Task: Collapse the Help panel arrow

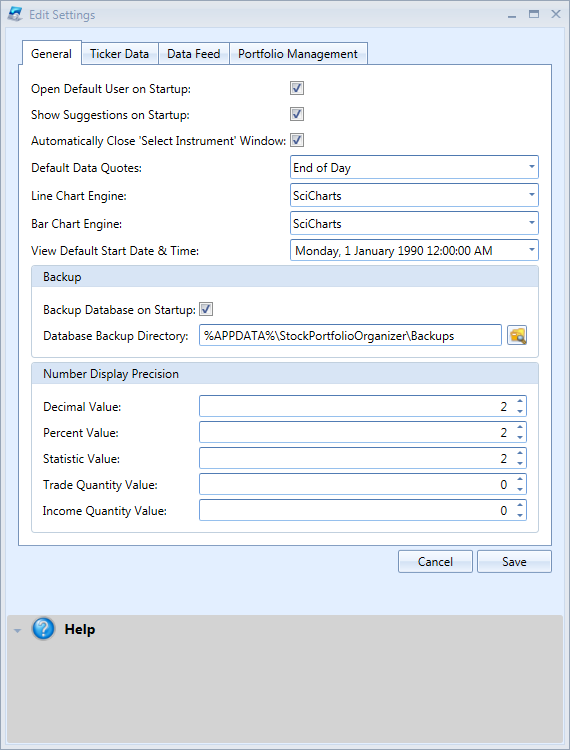Action: 18,630
